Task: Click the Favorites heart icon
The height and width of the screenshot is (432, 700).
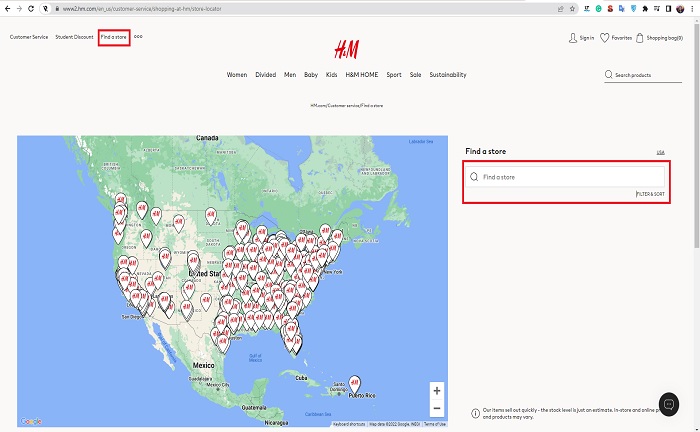Action: pyautogui.click(x=604, y=38)
